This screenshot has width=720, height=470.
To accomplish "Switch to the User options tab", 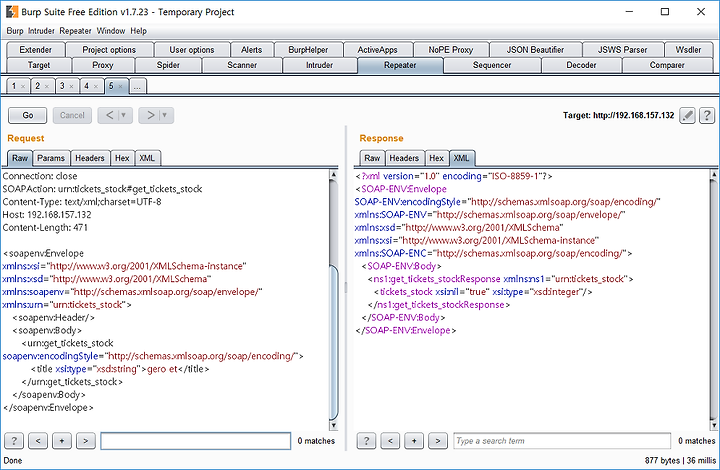I will [192, 50].
